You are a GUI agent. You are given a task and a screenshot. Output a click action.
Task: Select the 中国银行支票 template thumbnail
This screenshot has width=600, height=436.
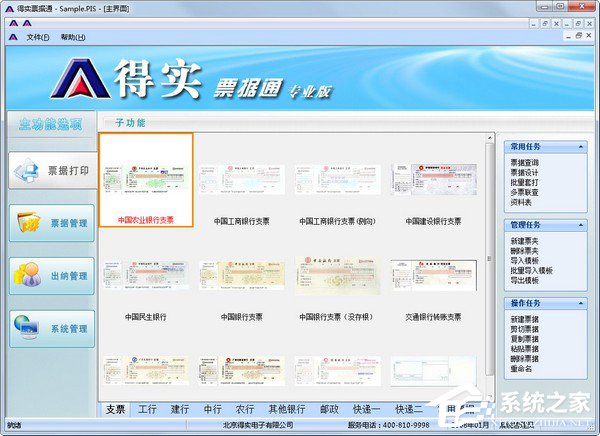tap(242, 275)
